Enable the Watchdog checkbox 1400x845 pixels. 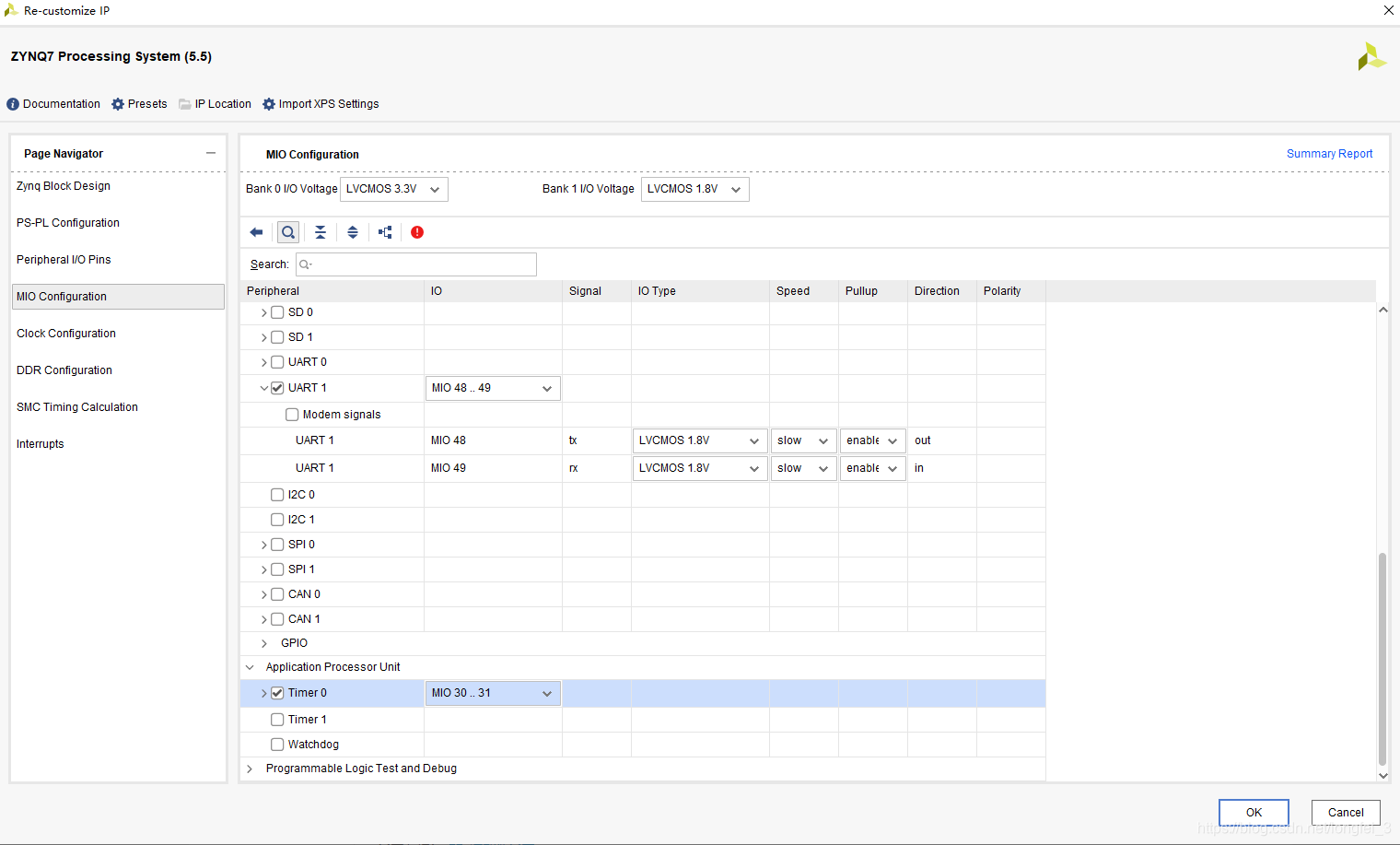277,745
